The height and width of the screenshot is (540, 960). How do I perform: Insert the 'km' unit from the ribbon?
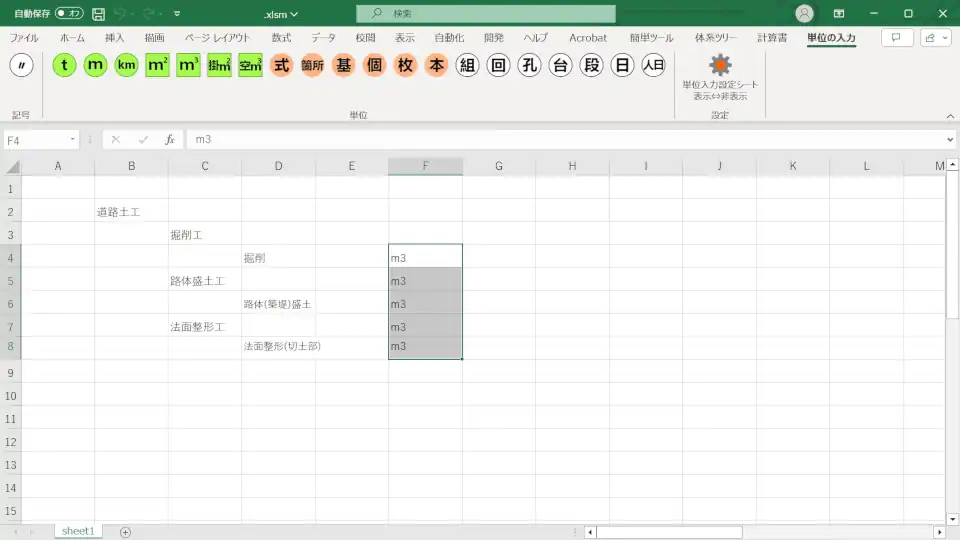point(126,66)
